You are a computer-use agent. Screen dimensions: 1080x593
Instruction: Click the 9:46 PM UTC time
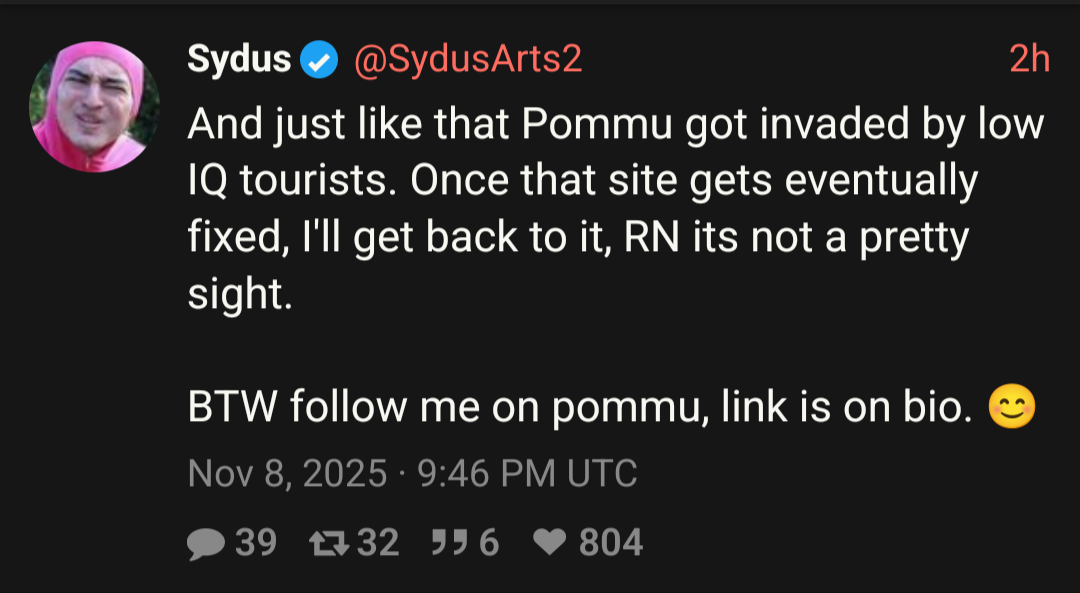(x=523, y=473)
